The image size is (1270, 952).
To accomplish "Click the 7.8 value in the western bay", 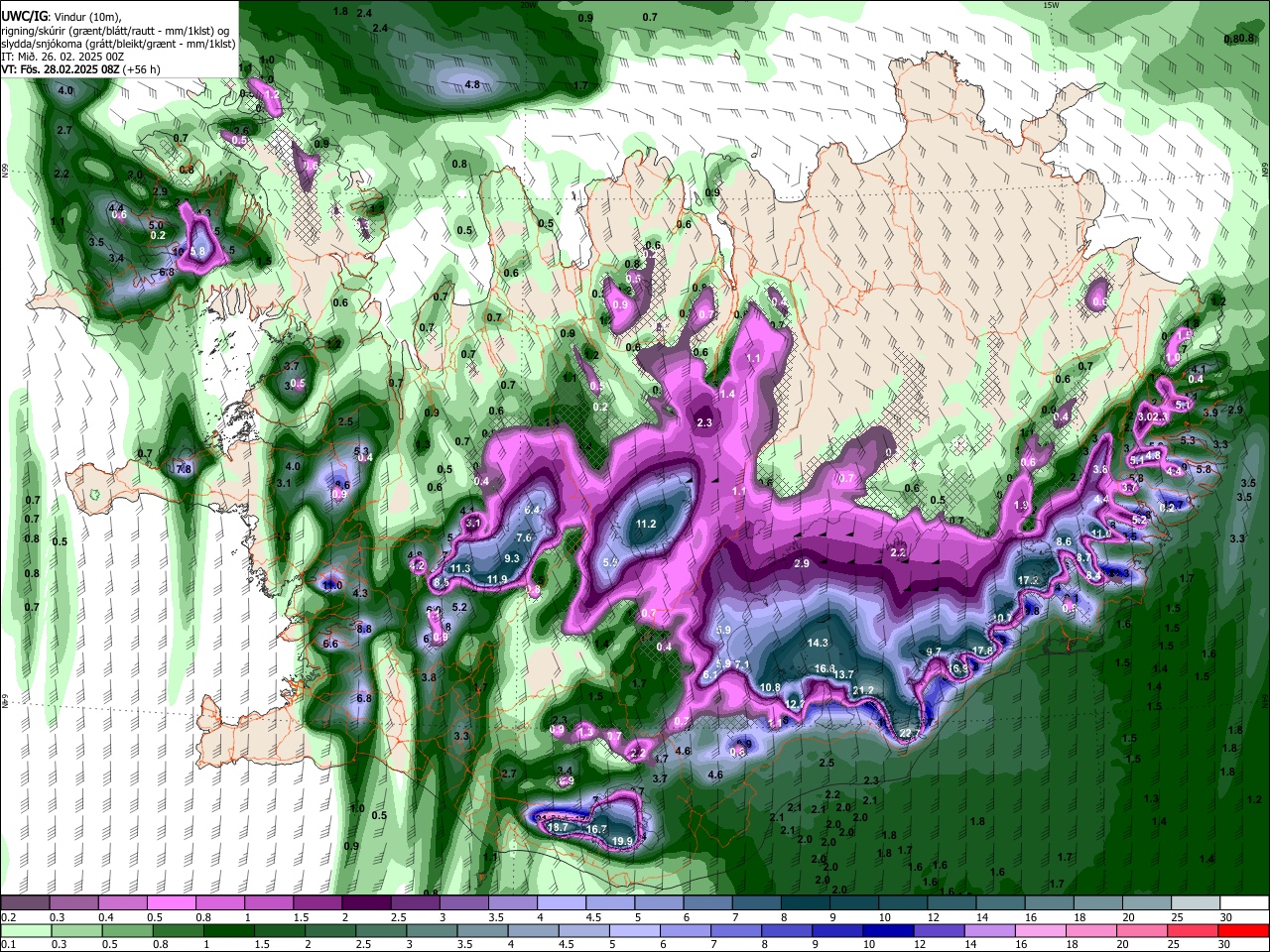I will 183,469.
